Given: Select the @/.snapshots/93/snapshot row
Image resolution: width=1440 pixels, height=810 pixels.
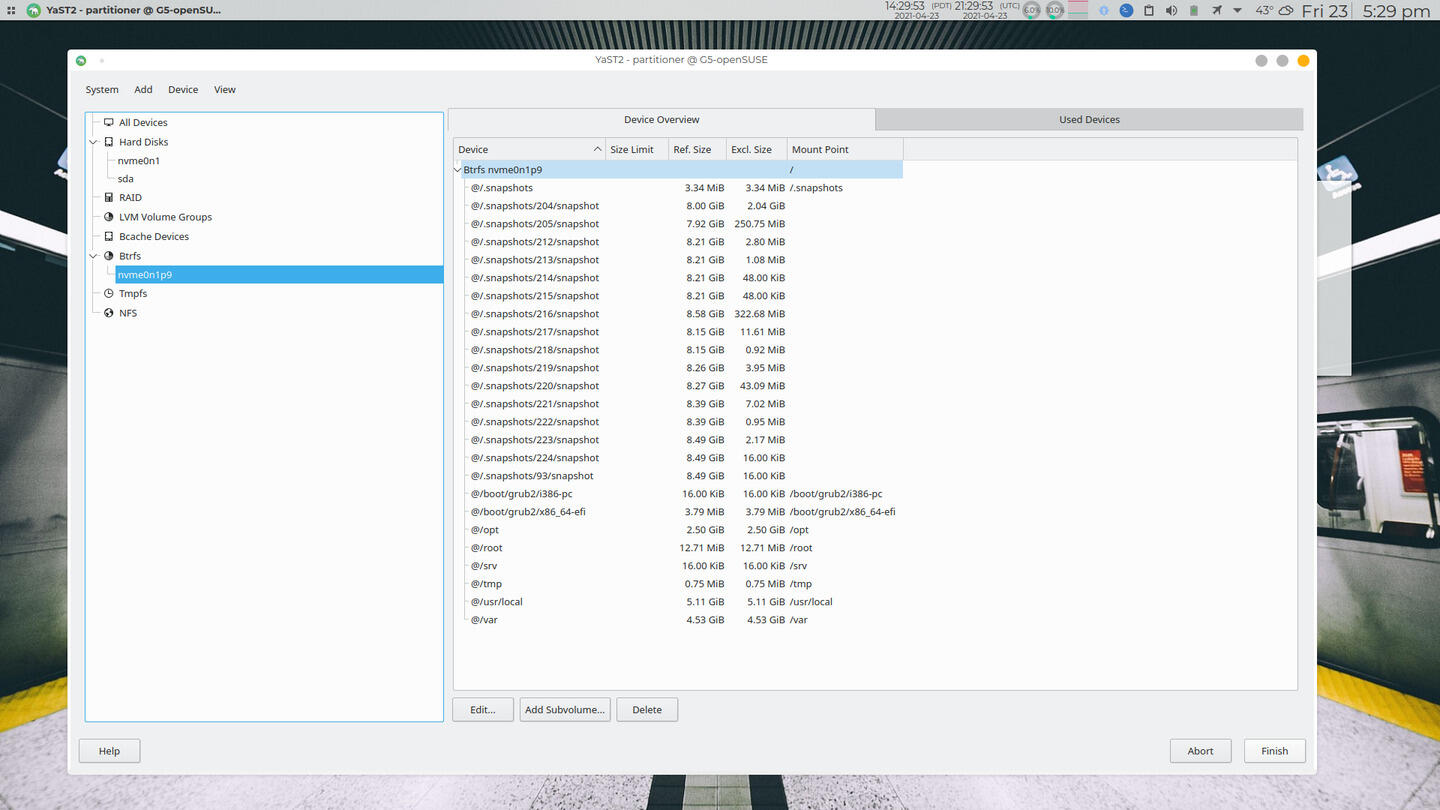Looking at the screenshot, I should point(678,476).
